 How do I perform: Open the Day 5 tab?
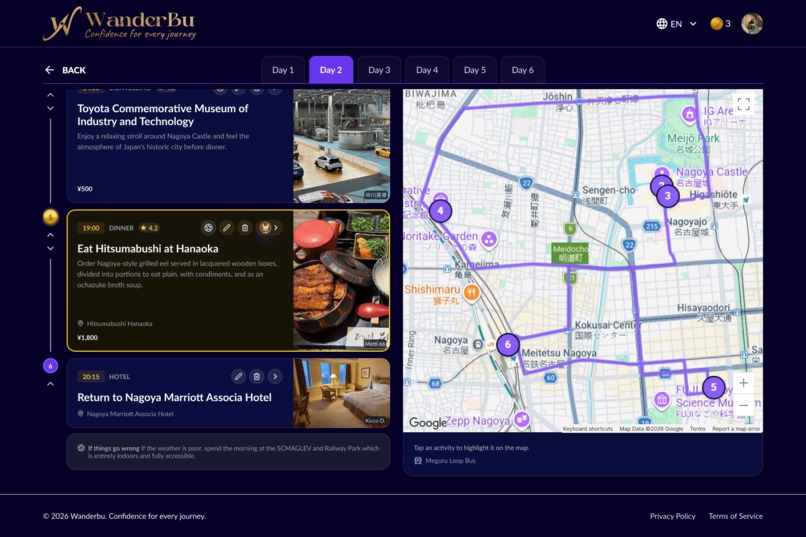click(475, 70)
